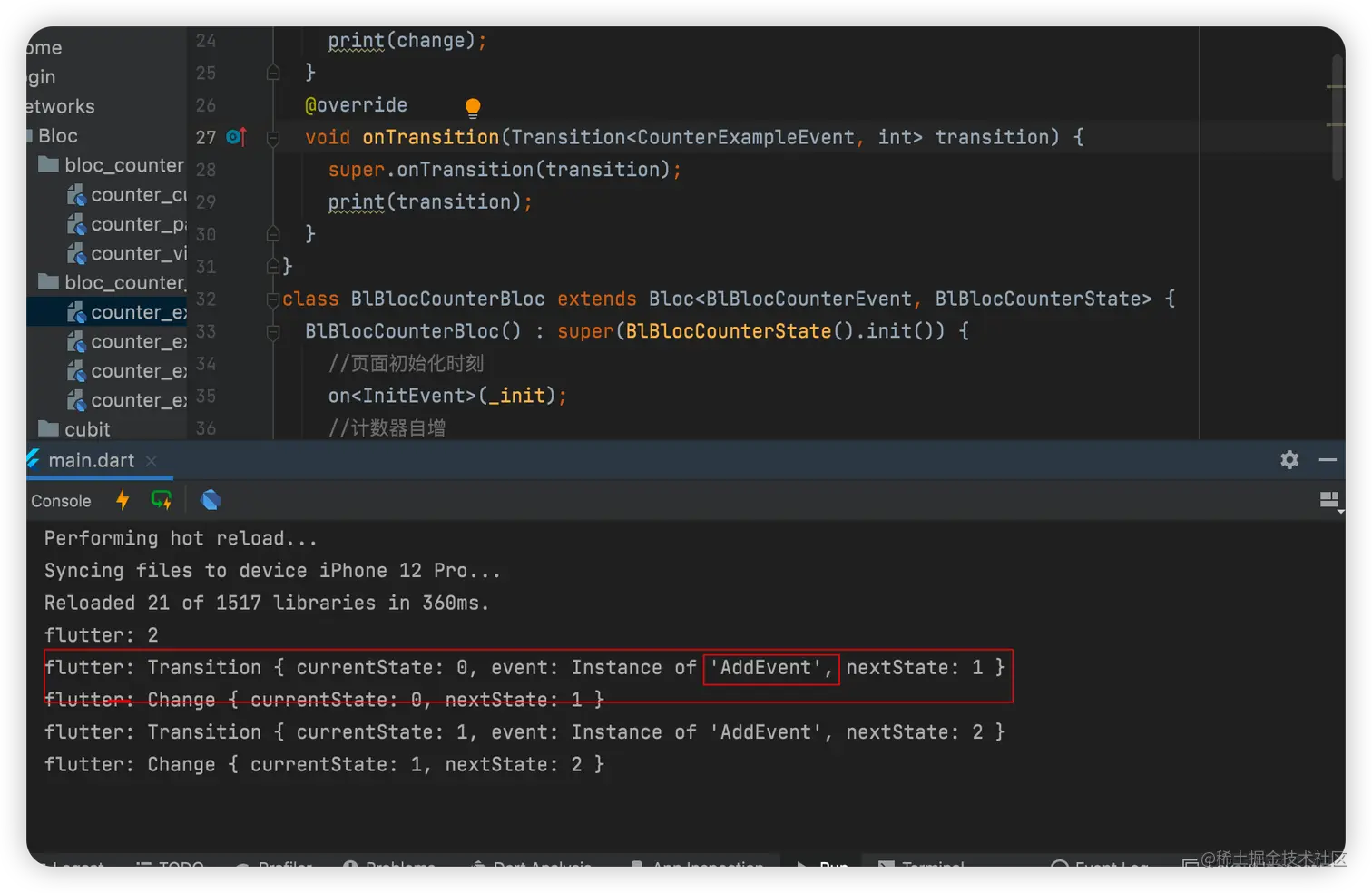Click the super.onTransition(transition); call

(505, 170)
